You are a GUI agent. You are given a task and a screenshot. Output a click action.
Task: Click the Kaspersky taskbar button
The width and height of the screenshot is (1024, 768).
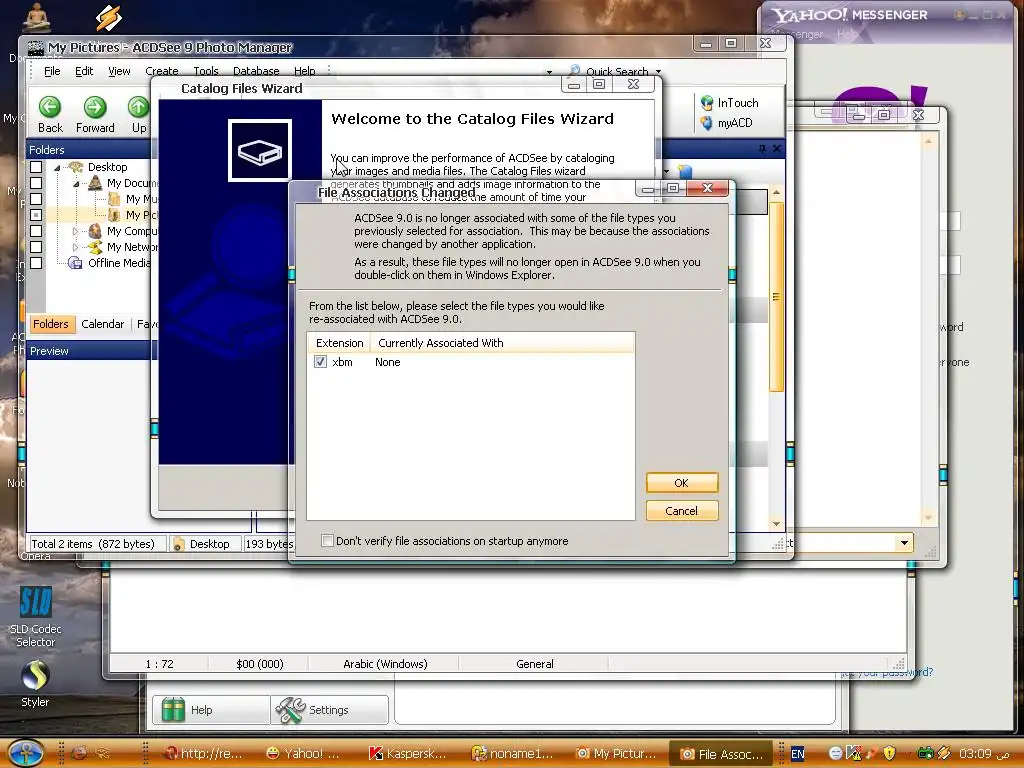tap(408, 753)
